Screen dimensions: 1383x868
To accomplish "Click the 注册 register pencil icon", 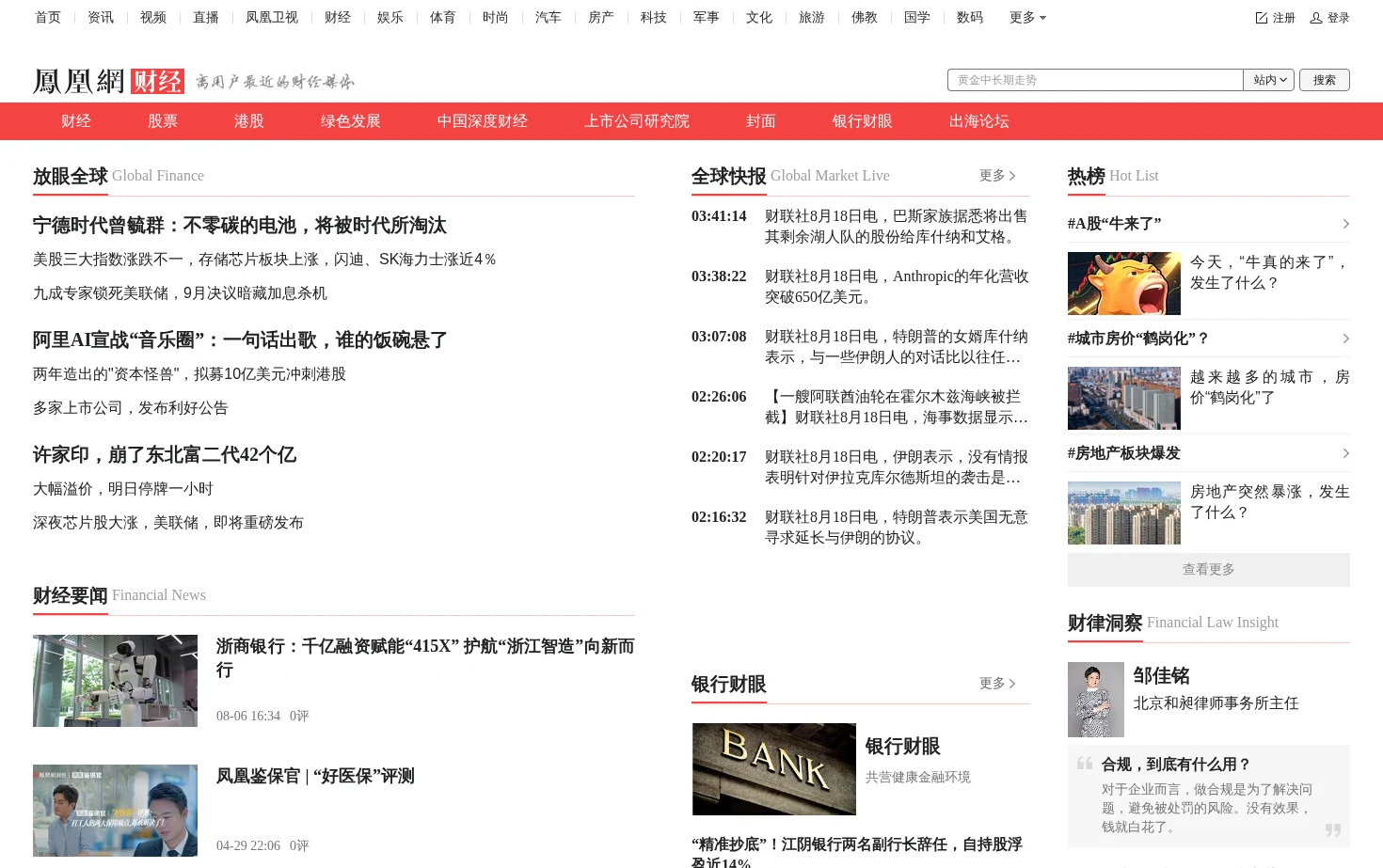I will click(x=1262, y=18).
